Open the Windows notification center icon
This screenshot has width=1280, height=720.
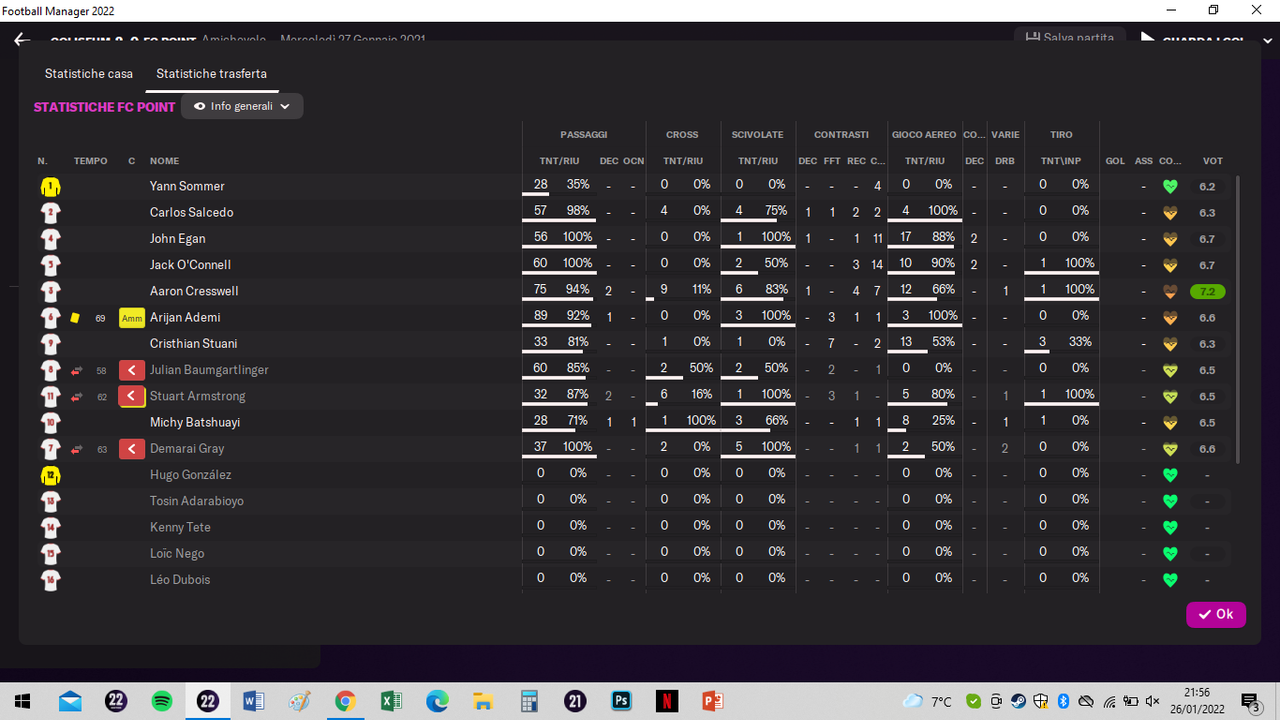1249,701
